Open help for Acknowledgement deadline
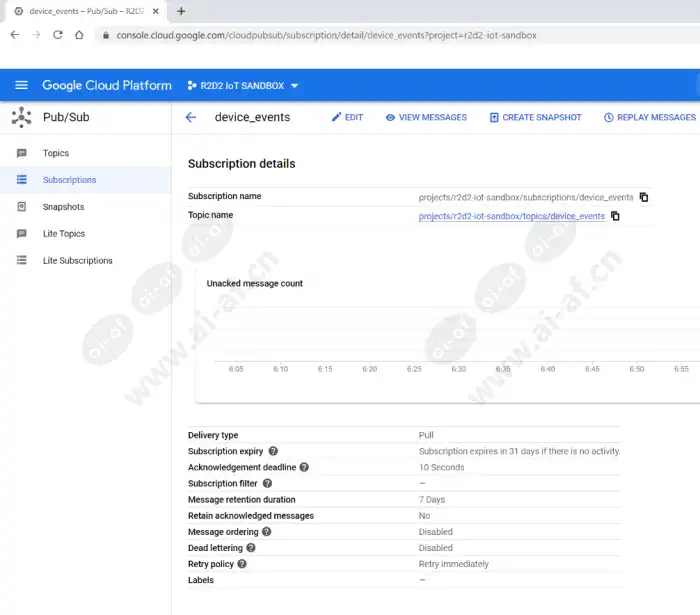Viewport: 700px width, 615px height. (304, 467)
